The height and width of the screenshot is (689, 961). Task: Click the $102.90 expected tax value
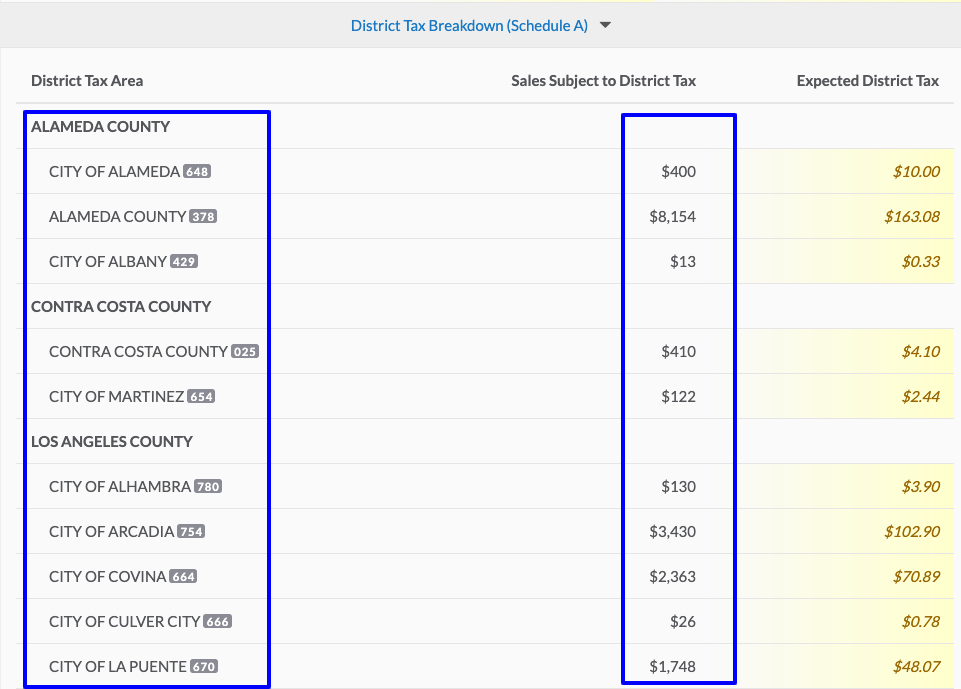click(912, 531)
